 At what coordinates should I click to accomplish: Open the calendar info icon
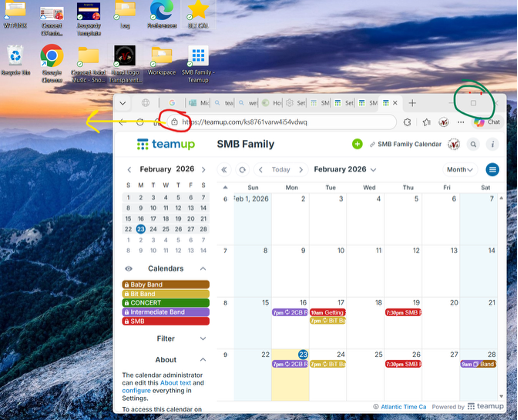[492, 144]
